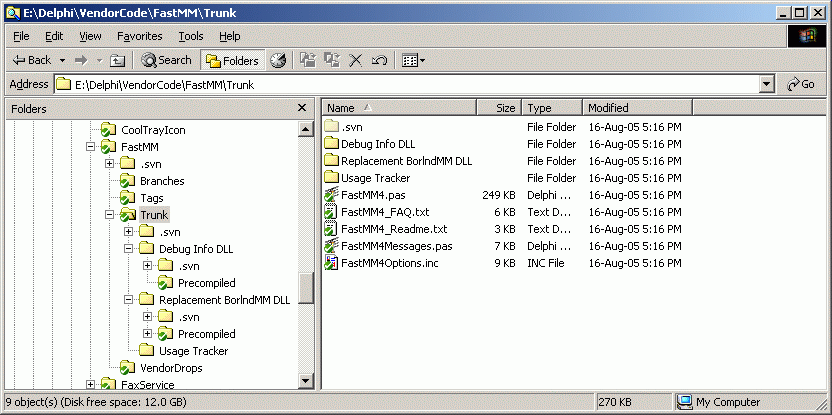Image resolution: width=832 pixels, height=415 pixels.
Task: Collapse the FastMM tree node
Action: click(90, 147)
